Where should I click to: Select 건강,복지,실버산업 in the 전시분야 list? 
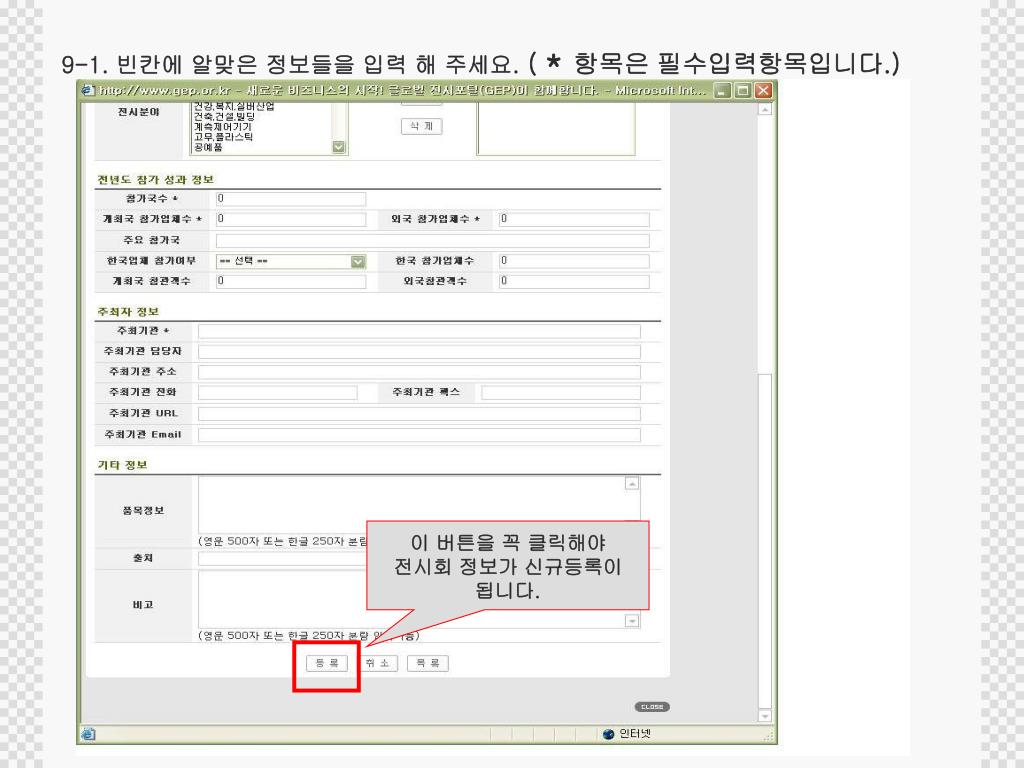tap(234, 106)
